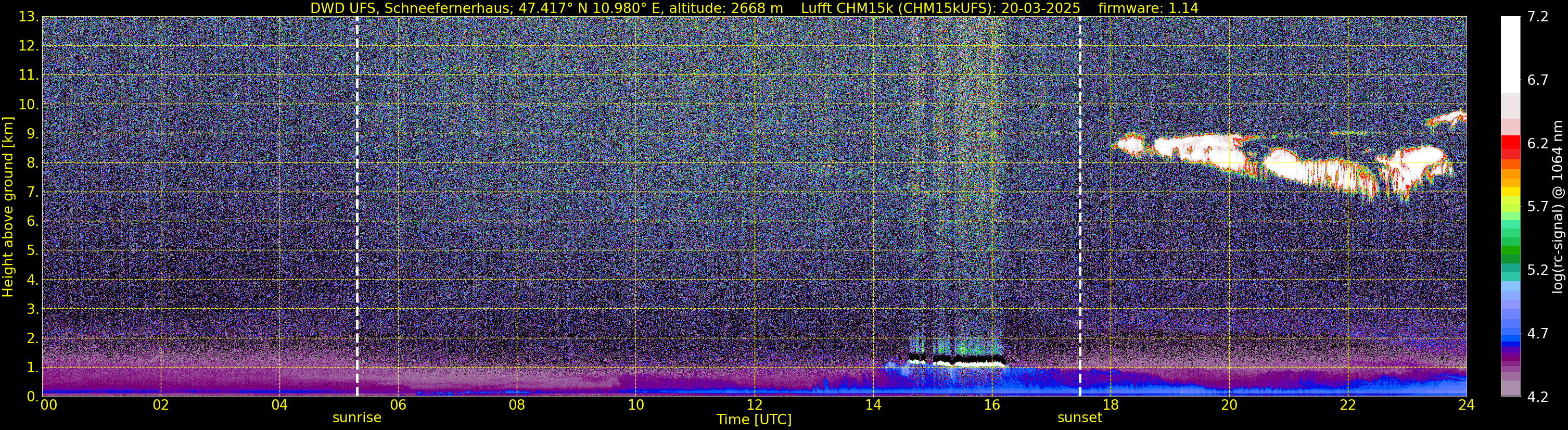Select the white dashed sunset line
The image size is (1568, 430).
click(x=1080, y=206)
